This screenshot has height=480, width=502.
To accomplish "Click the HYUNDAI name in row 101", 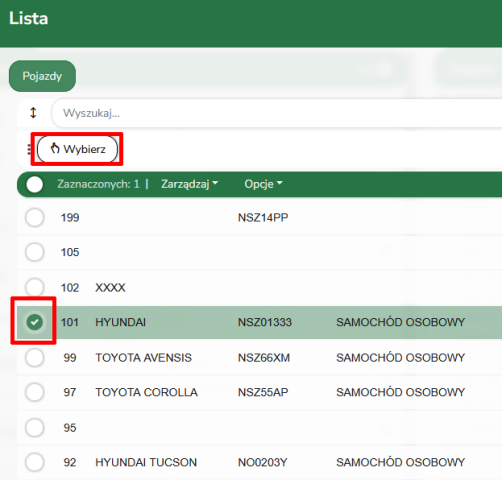I will pos(121,322).
